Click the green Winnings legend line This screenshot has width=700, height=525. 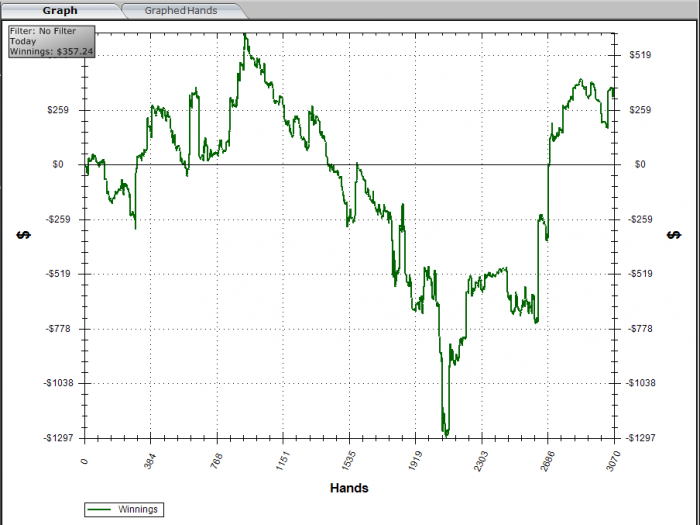pyautogui.click(x=99, y=509)
